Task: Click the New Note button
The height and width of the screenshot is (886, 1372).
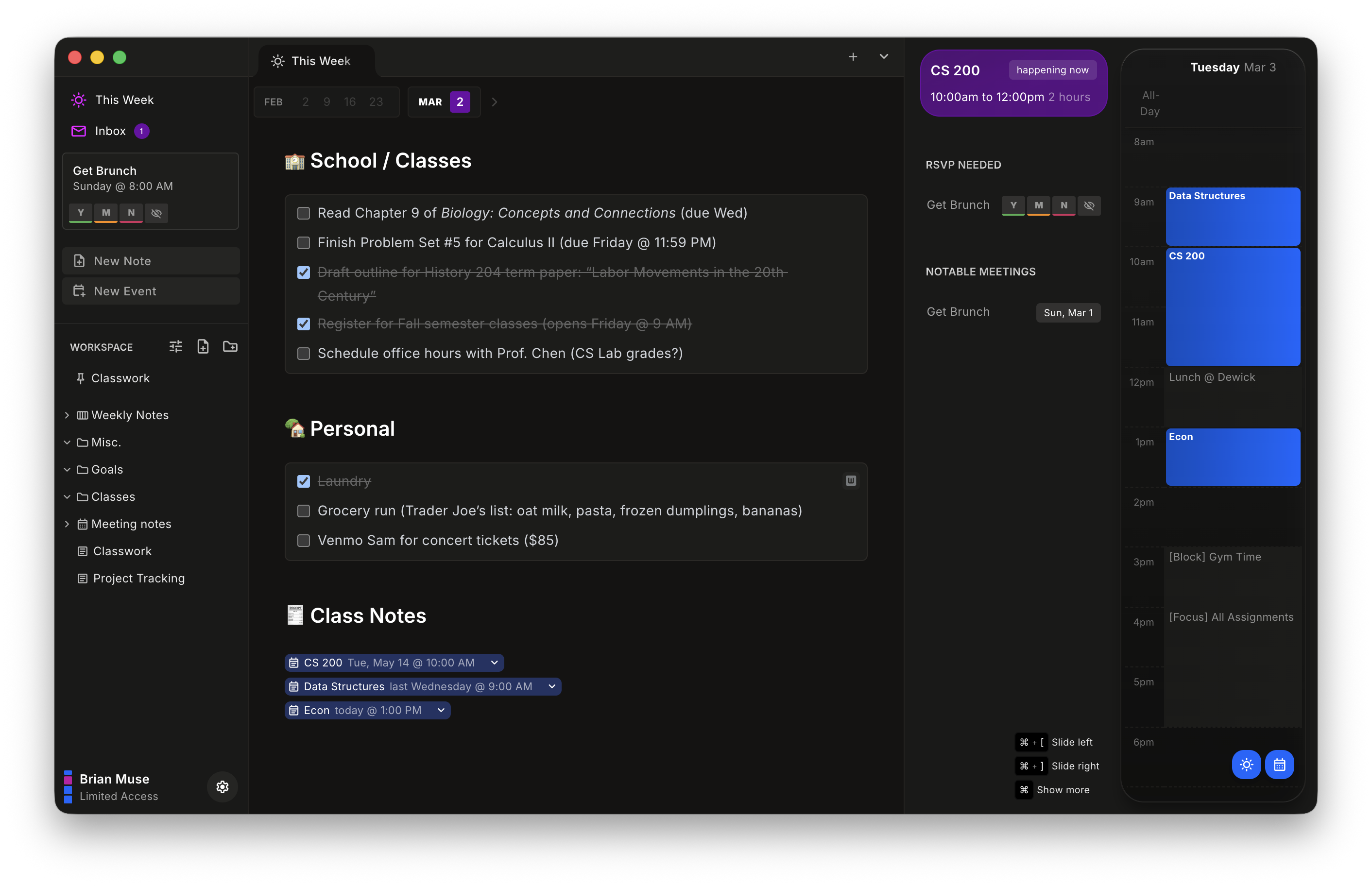Action: coord(151,261)
